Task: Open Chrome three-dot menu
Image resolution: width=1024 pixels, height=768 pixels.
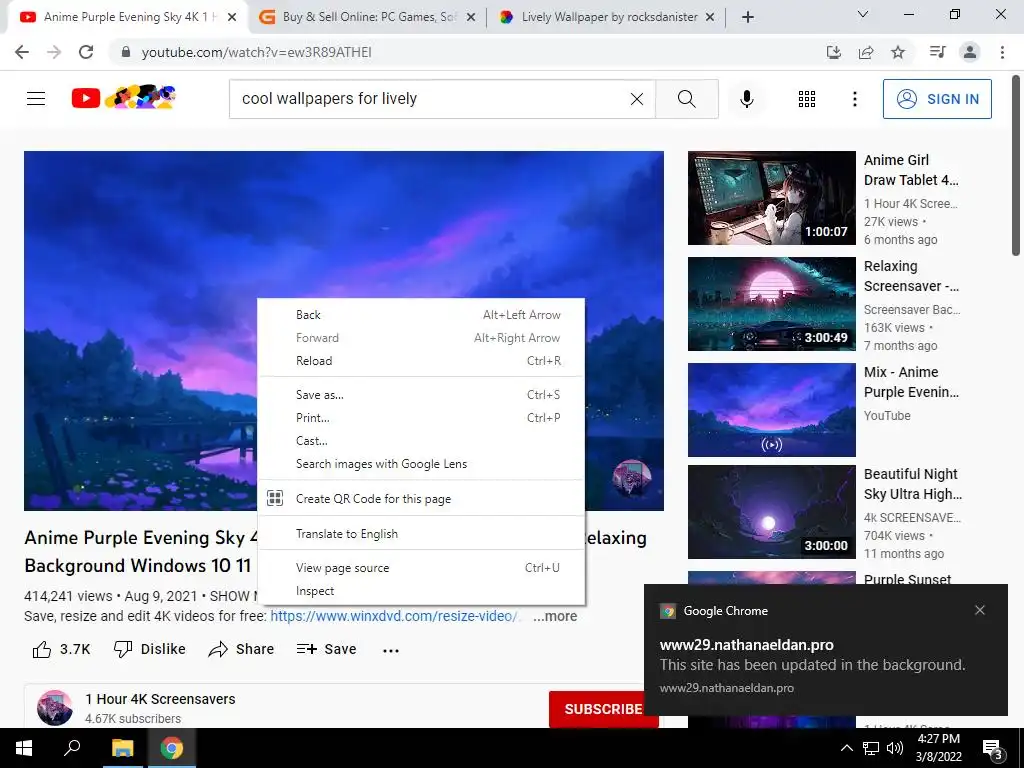Action: pyautogui.click(x=1002, y=52)
